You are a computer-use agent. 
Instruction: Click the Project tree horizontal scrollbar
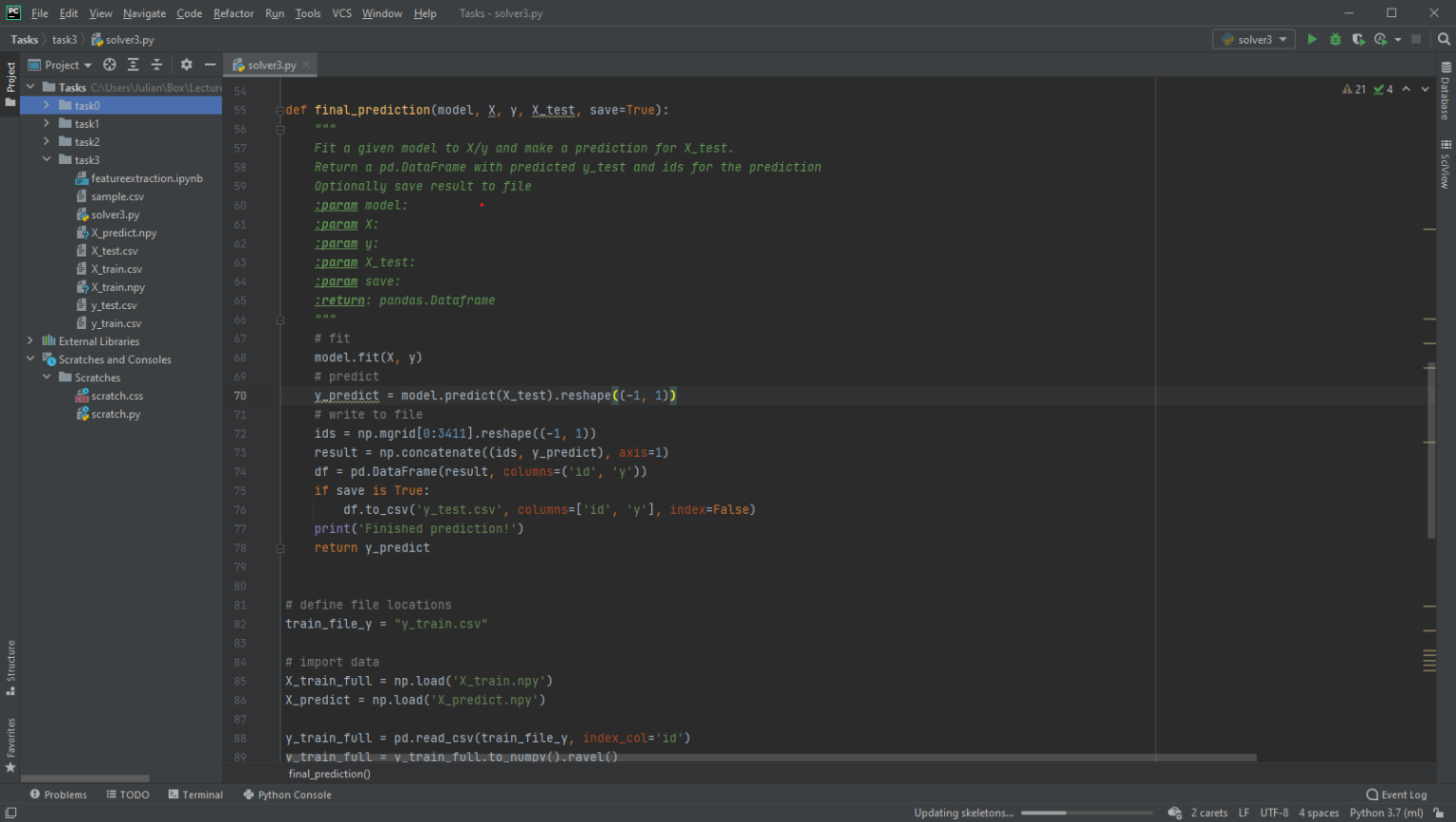(x=85, y=778)
